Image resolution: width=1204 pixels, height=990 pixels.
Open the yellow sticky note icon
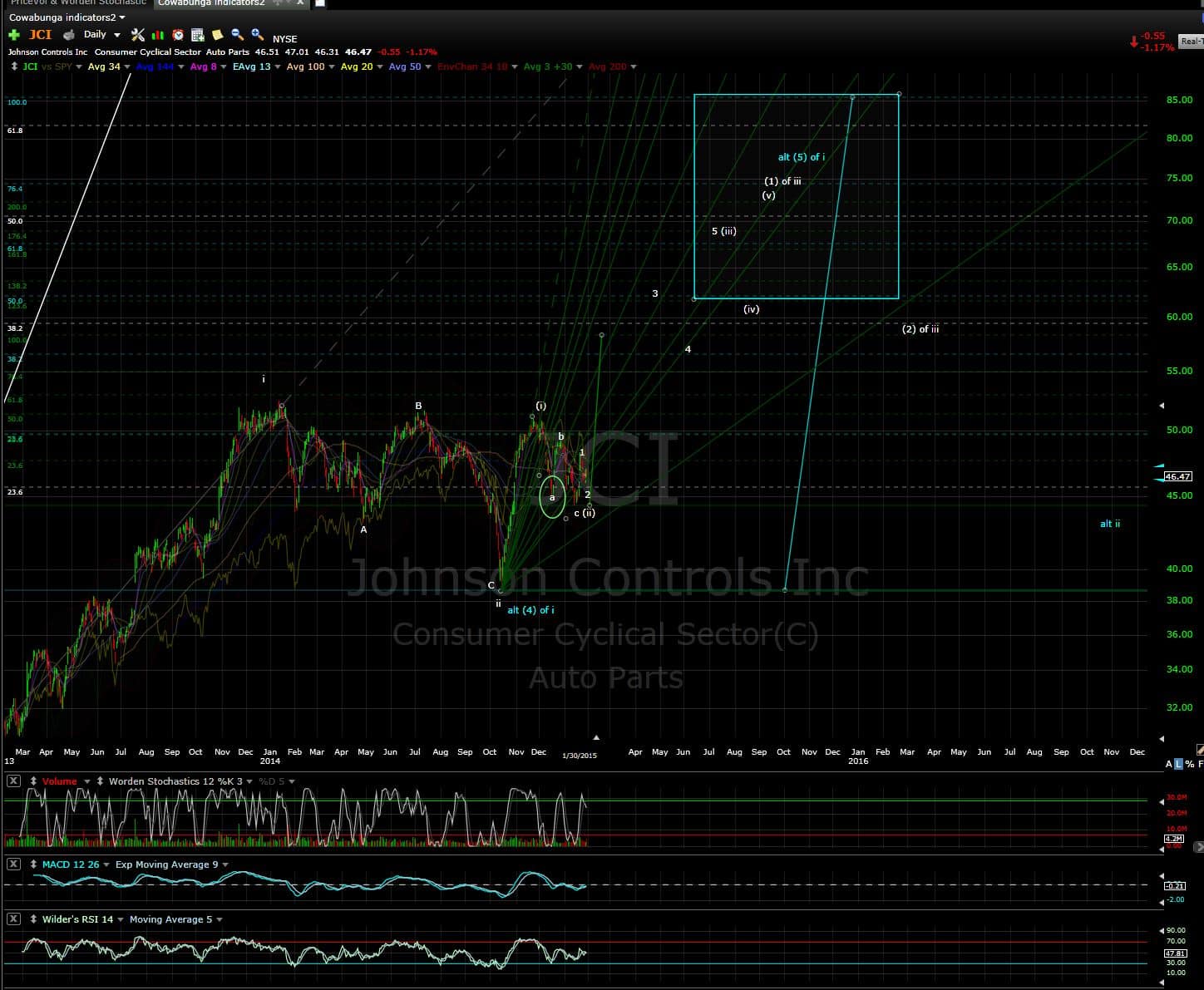pyautogui.click(x=218, y=35)
